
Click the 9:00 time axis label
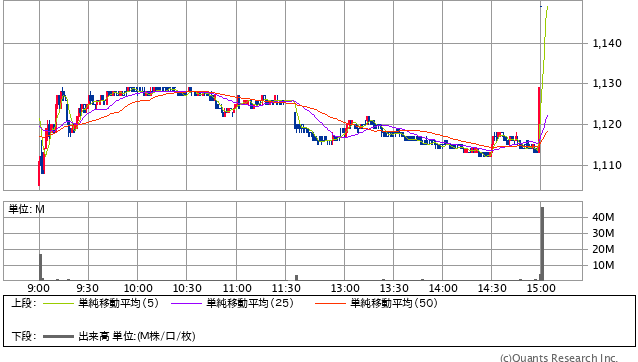[x=39, y=288]
